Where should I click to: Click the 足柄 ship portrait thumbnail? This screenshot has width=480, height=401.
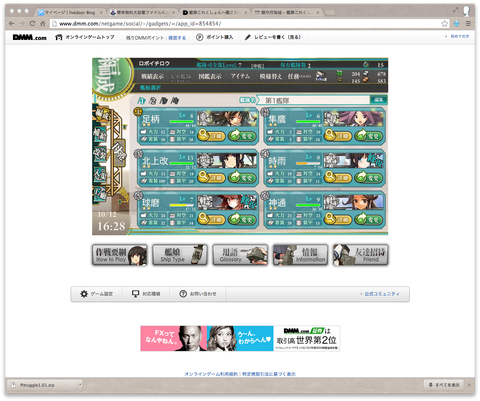click(x=227, y=119)
